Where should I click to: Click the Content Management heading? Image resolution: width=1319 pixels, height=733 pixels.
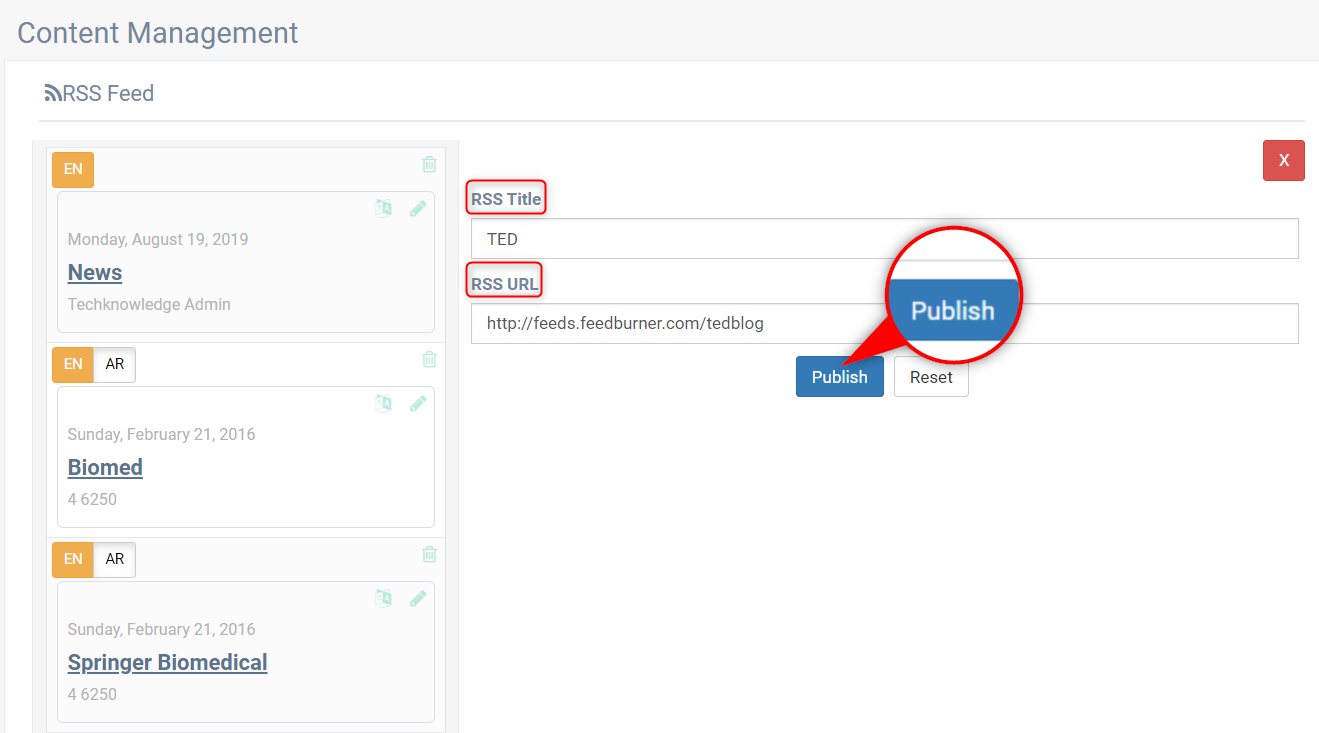[x=158, y=33]
